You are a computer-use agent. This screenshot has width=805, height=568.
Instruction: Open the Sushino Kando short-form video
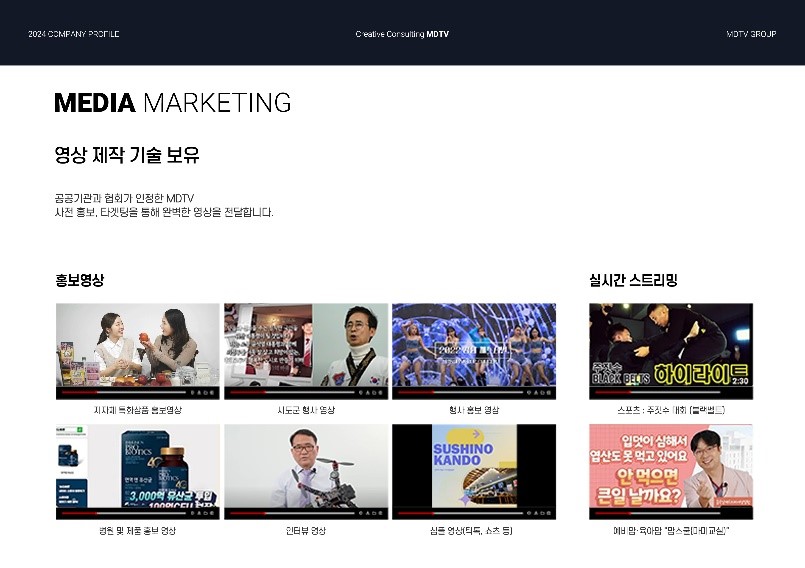pos(473,466)
